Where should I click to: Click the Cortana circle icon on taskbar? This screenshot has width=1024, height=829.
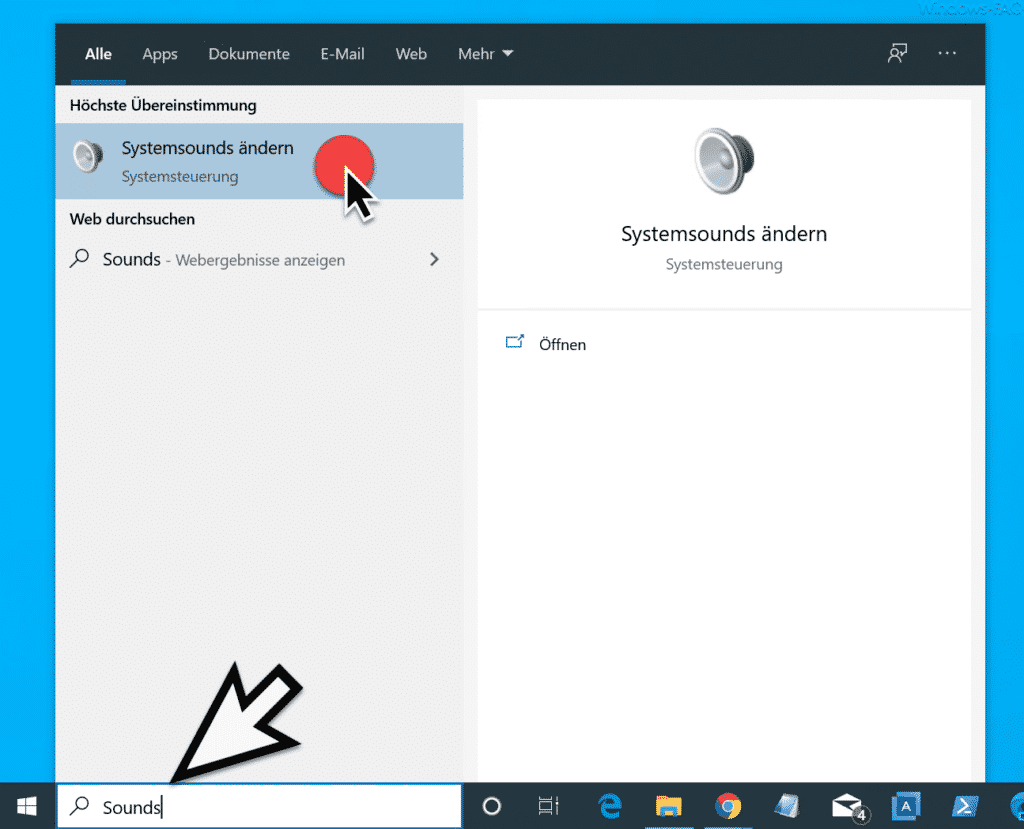492,806
